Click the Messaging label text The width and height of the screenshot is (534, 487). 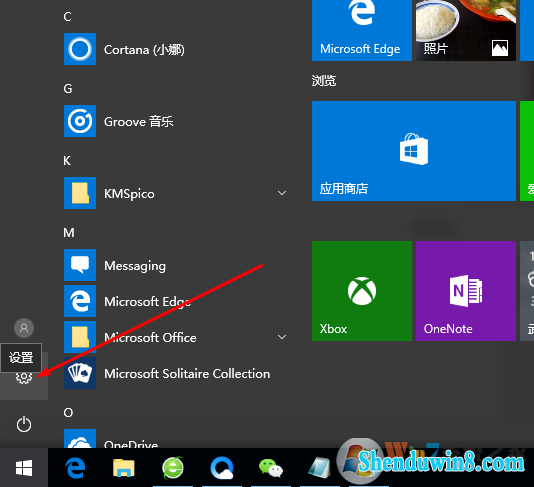135,266
